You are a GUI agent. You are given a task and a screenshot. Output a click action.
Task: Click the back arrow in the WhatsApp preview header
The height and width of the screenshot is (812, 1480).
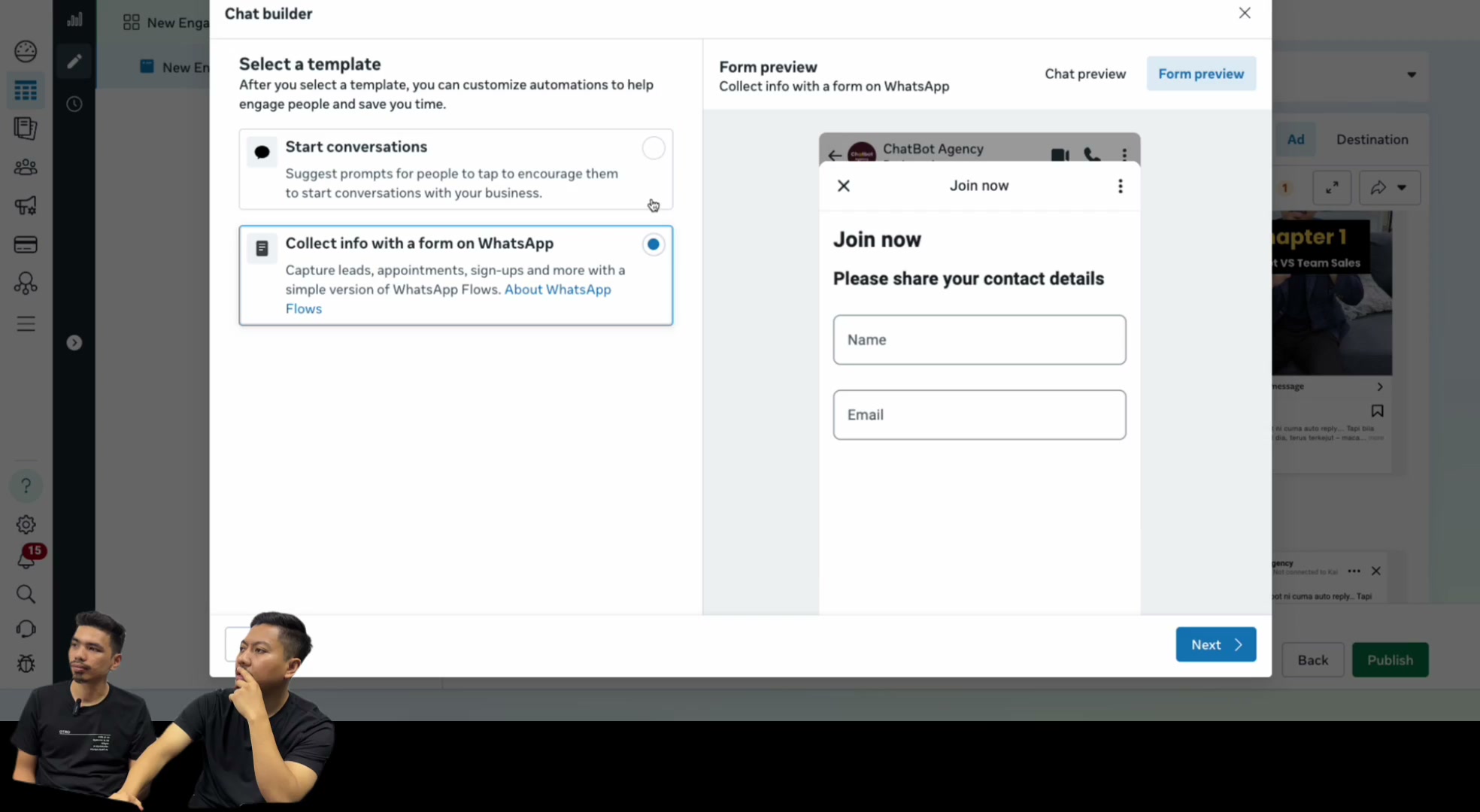click(x=835, y=155)
